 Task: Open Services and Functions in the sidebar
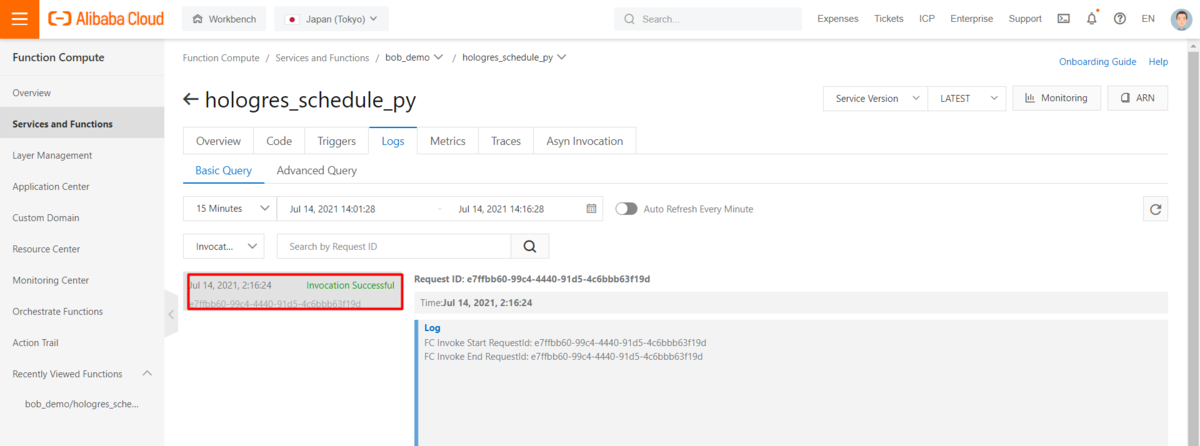coord(82,124)
